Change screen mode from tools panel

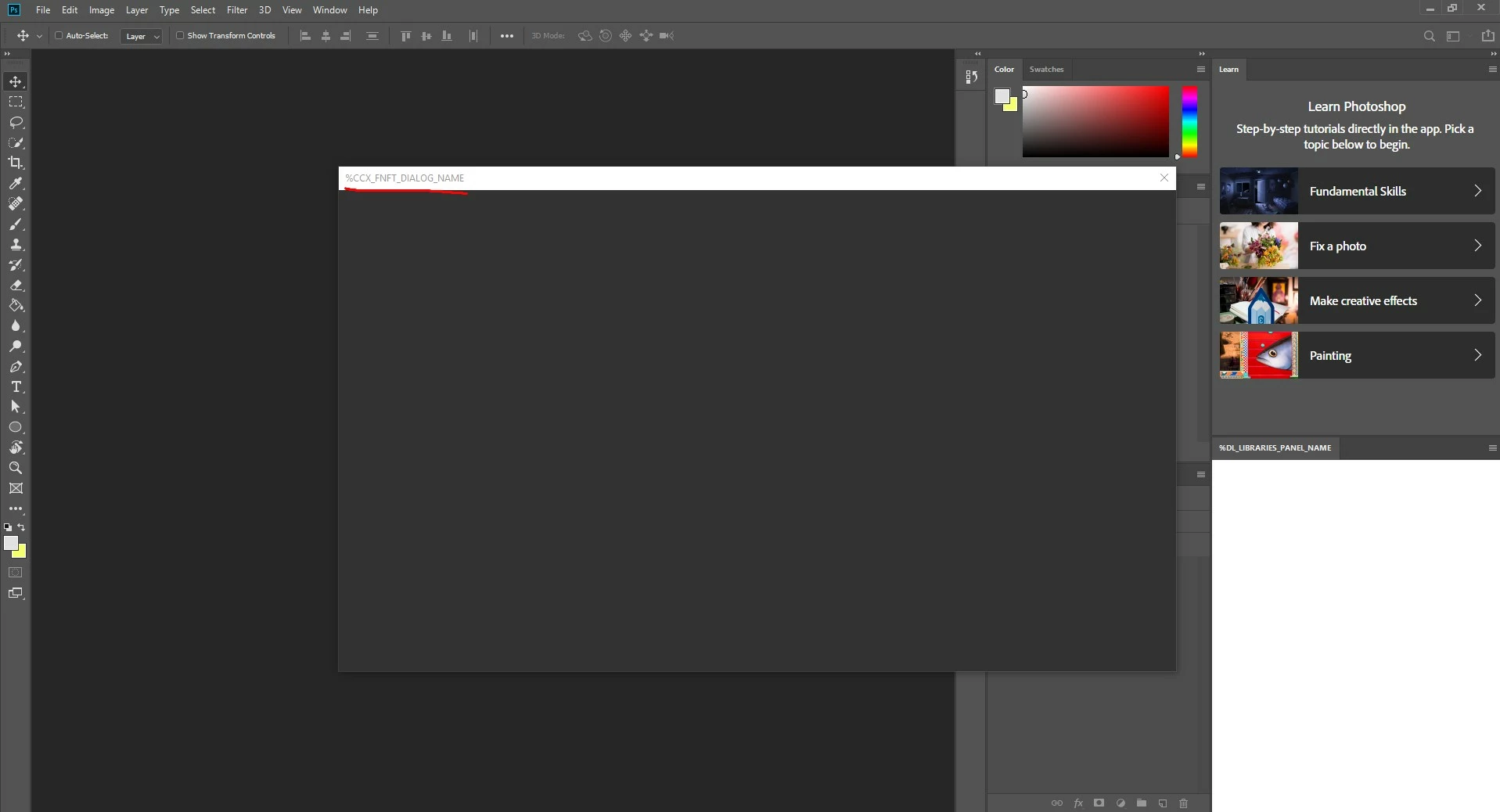click(x=16, y=593)
